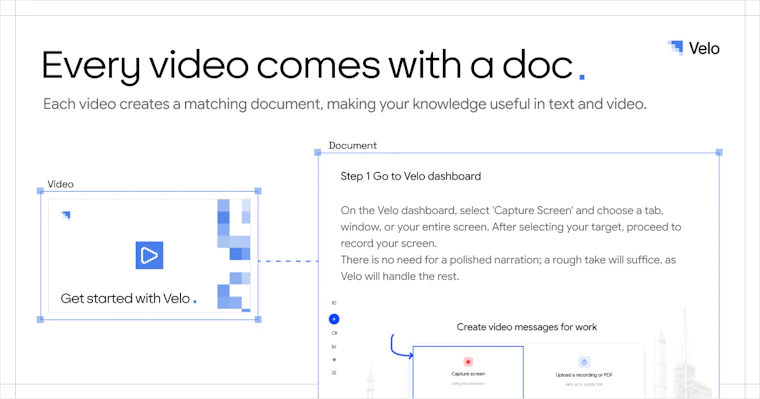Click the 'Video' frame label
Screen dimensions: 760x399
pos(61,184)
